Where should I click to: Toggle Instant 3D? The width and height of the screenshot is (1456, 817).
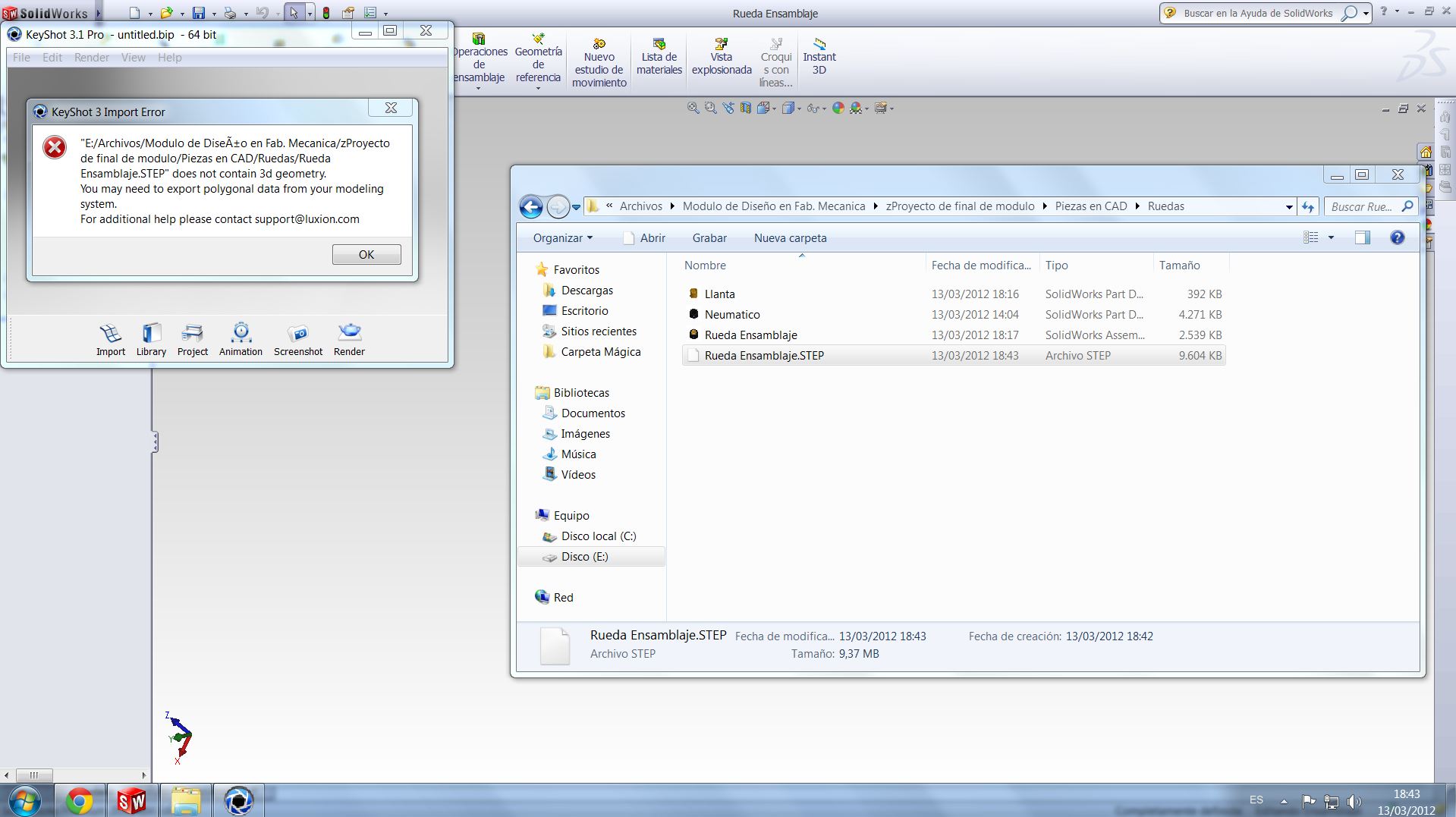(819, 57)
